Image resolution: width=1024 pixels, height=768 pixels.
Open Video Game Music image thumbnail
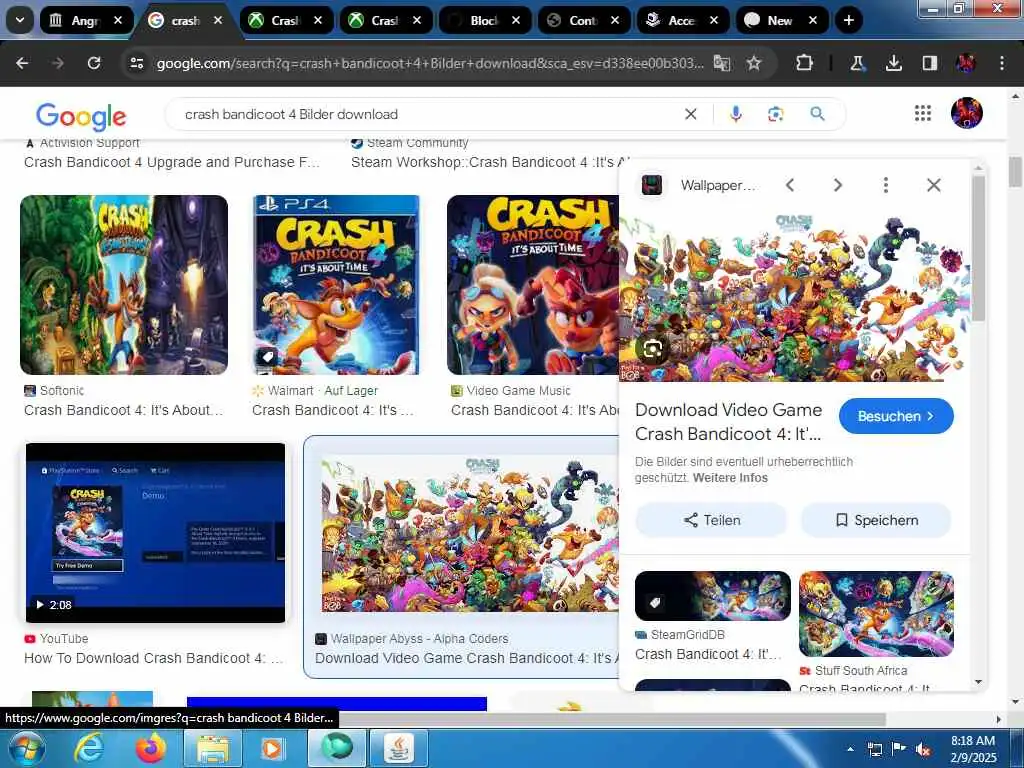pos(533,285)
